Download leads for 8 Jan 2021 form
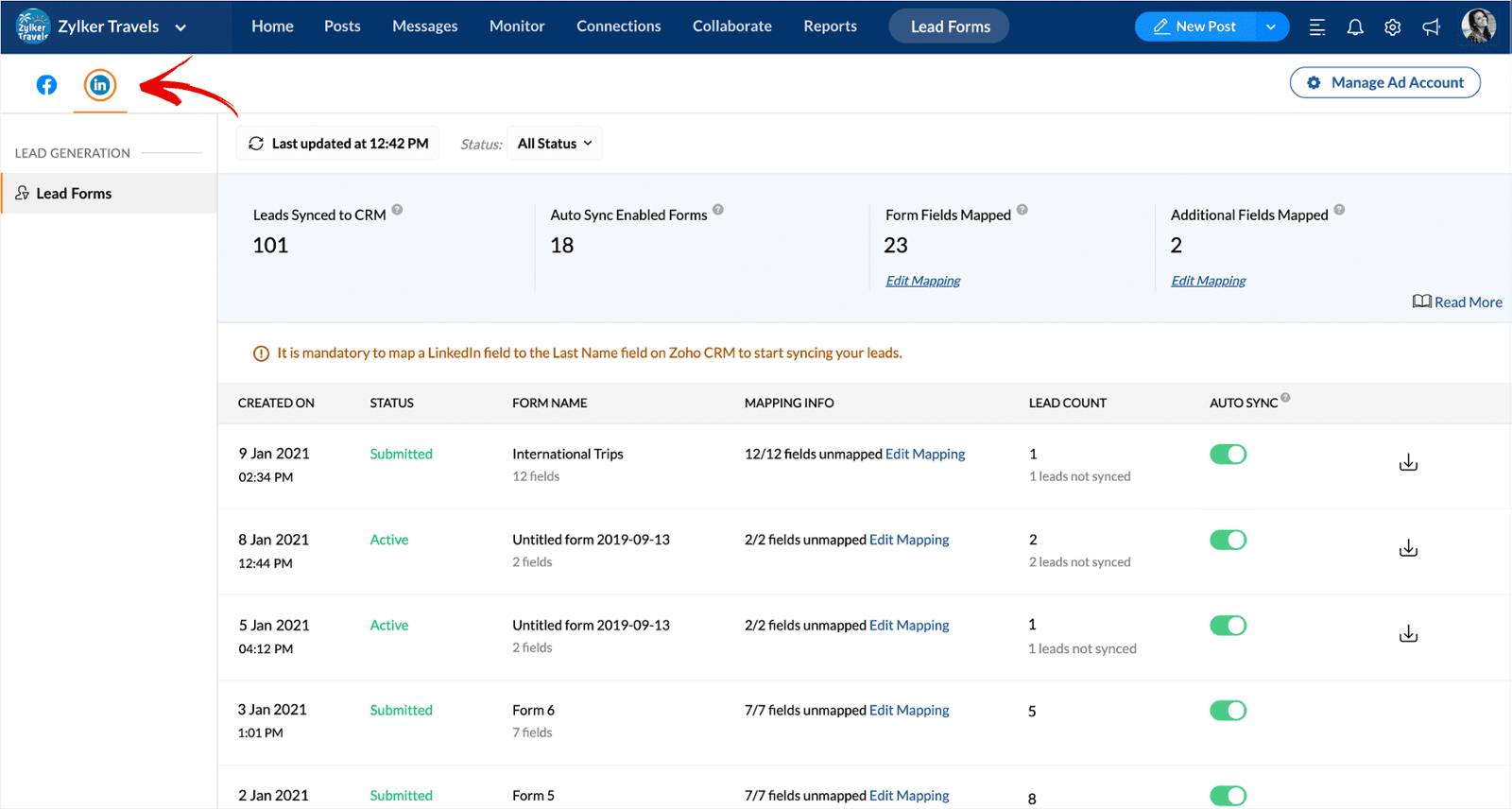Screen dimensions: 1512x809 [1408, 548]
